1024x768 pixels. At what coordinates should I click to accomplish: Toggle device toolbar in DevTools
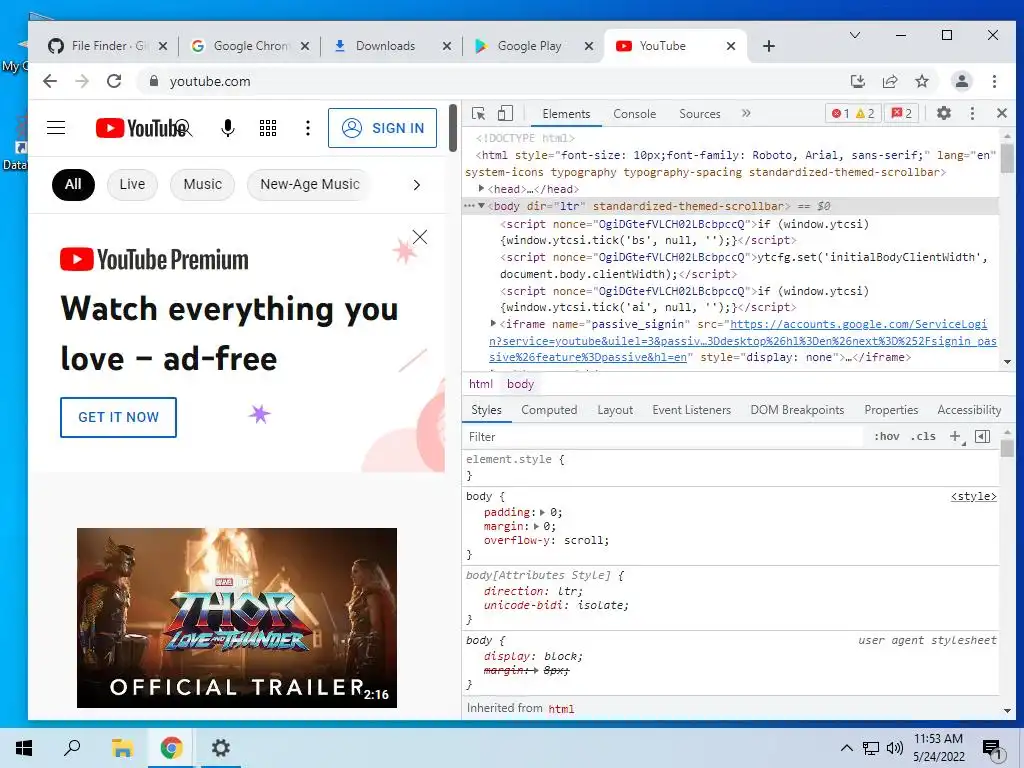(505, 114)
